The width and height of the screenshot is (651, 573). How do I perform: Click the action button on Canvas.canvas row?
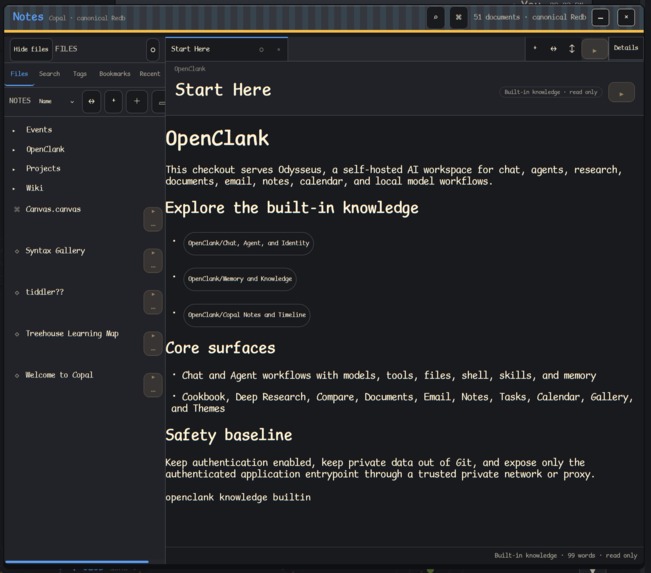[153, 219]
